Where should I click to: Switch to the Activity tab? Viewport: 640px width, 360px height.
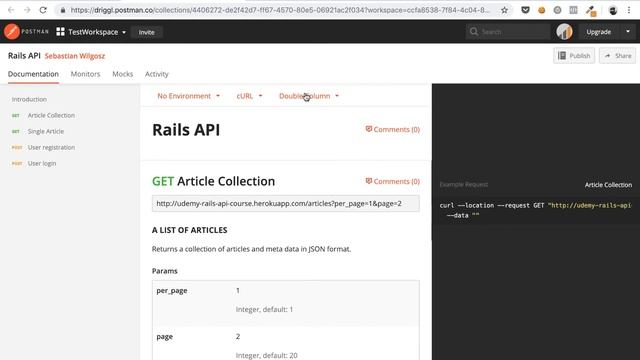click(157, 74)
